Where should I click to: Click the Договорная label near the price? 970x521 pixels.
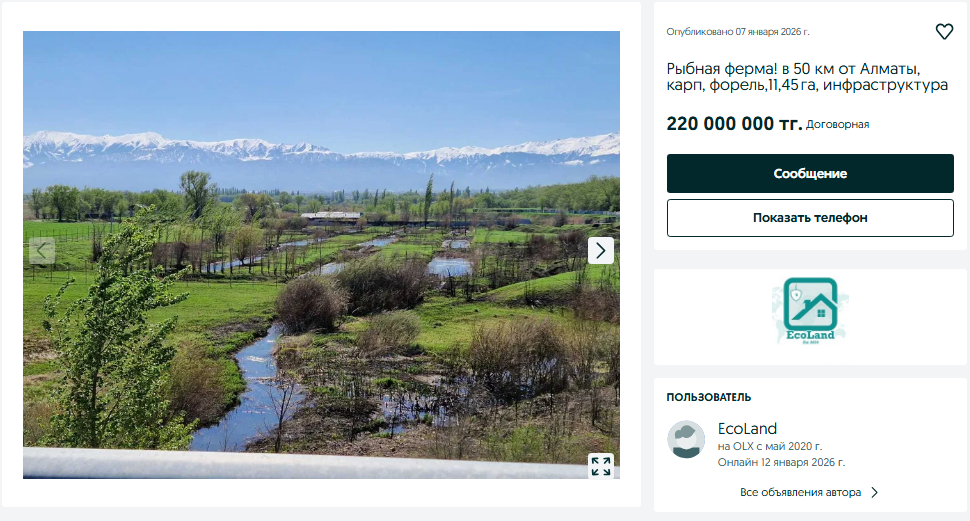point(837,125)
